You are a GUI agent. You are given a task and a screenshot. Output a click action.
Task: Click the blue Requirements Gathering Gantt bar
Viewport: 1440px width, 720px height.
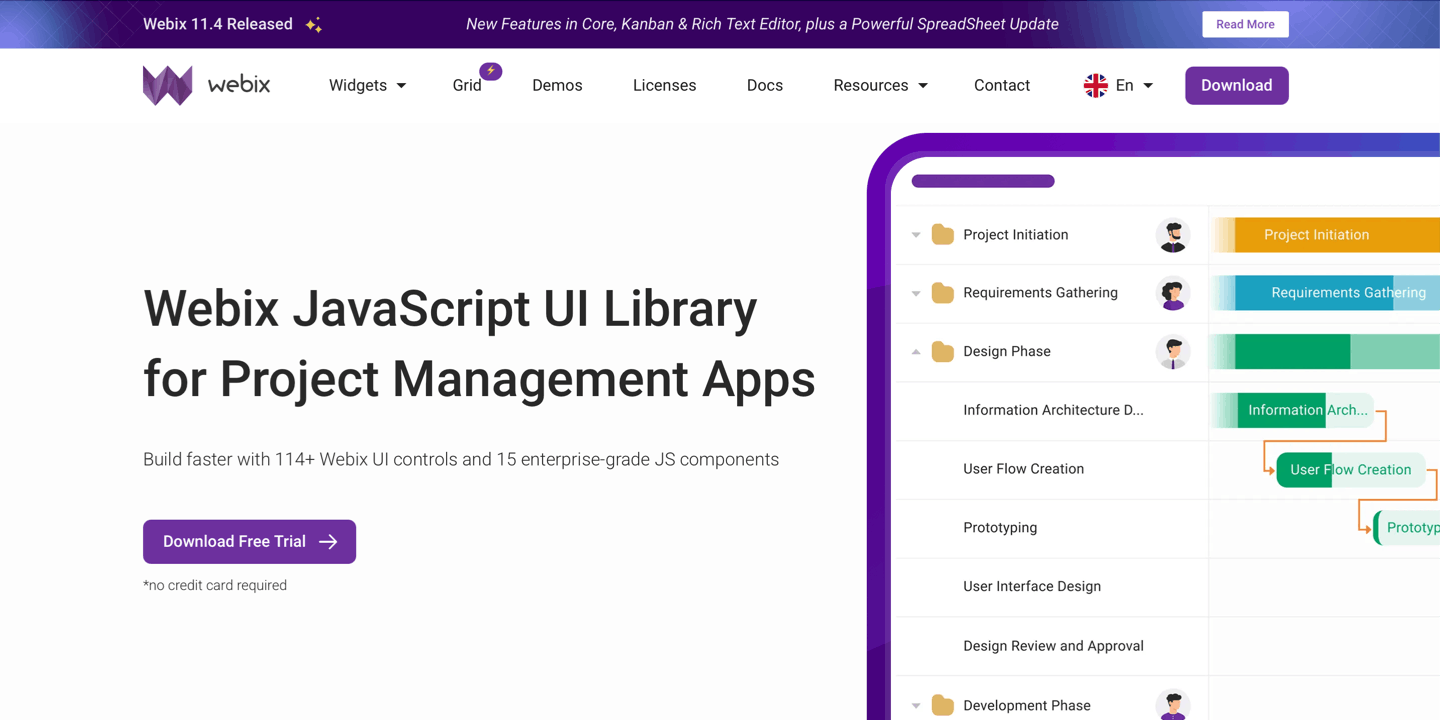tap(1327, 293)
